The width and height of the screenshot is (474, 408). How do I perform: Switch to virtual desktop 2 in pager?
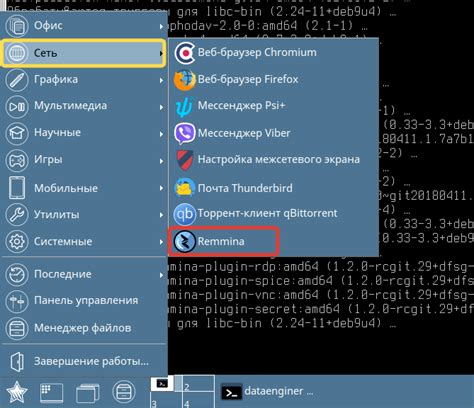point(198,383)
